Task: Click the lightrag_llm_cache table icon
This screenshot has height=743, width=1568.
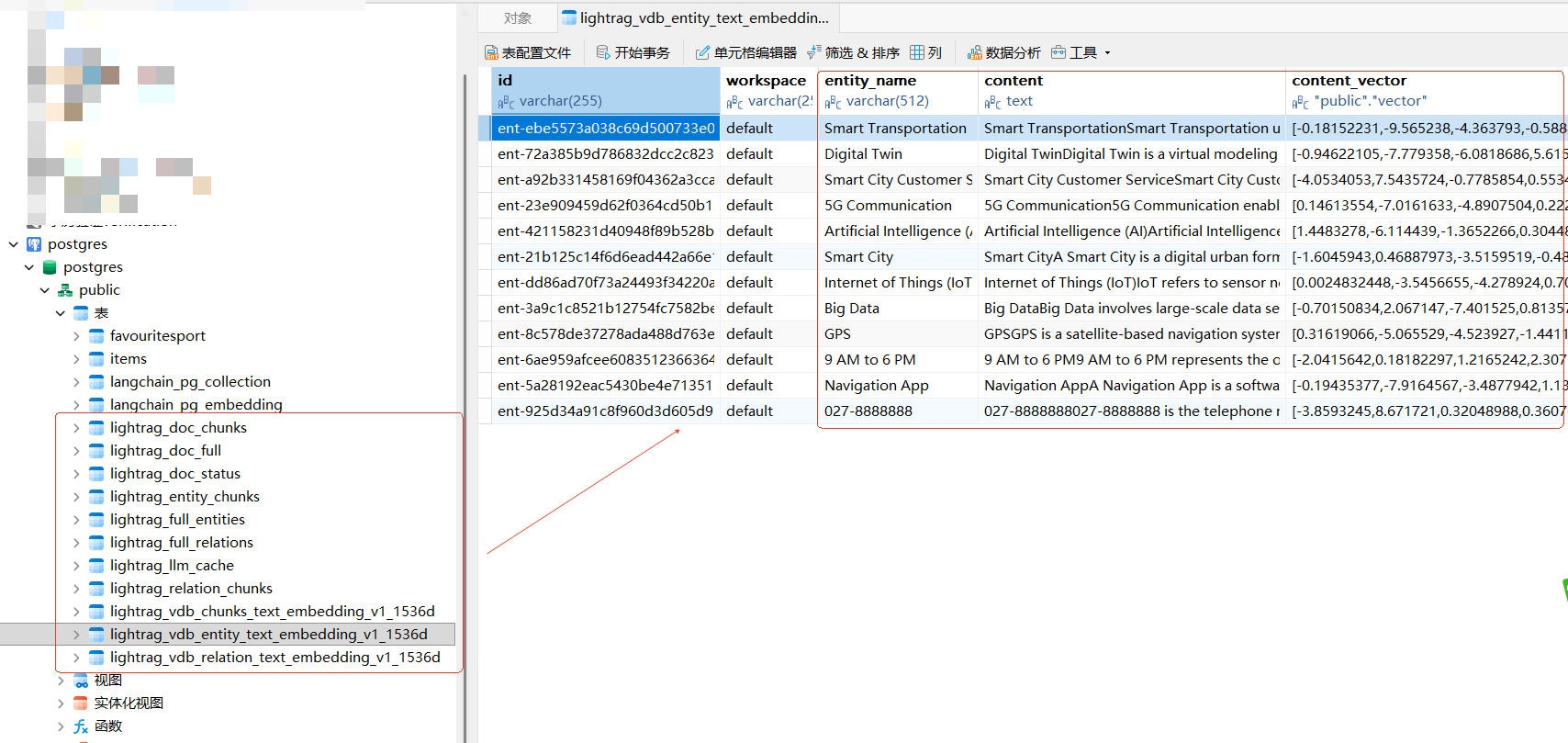Action: pyautogui.click(x=96, y=566)
